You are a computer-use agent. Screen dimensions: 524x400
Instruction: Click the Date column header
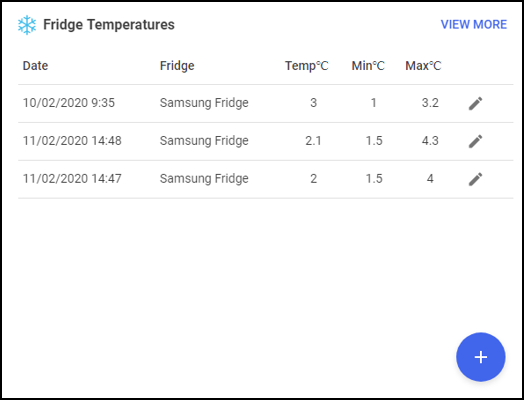pyautogui.click(x=35, y=65)
